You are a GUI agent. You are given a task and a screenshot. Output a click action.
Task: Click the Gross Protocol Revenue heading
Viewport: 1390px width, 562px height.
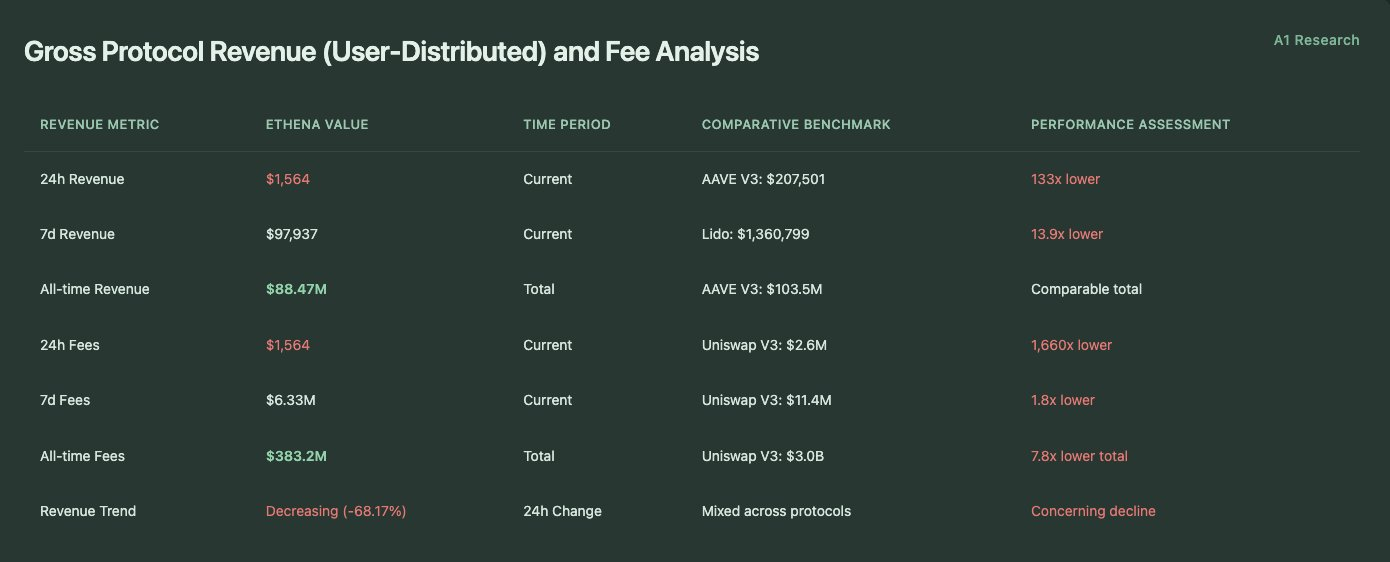391,52
